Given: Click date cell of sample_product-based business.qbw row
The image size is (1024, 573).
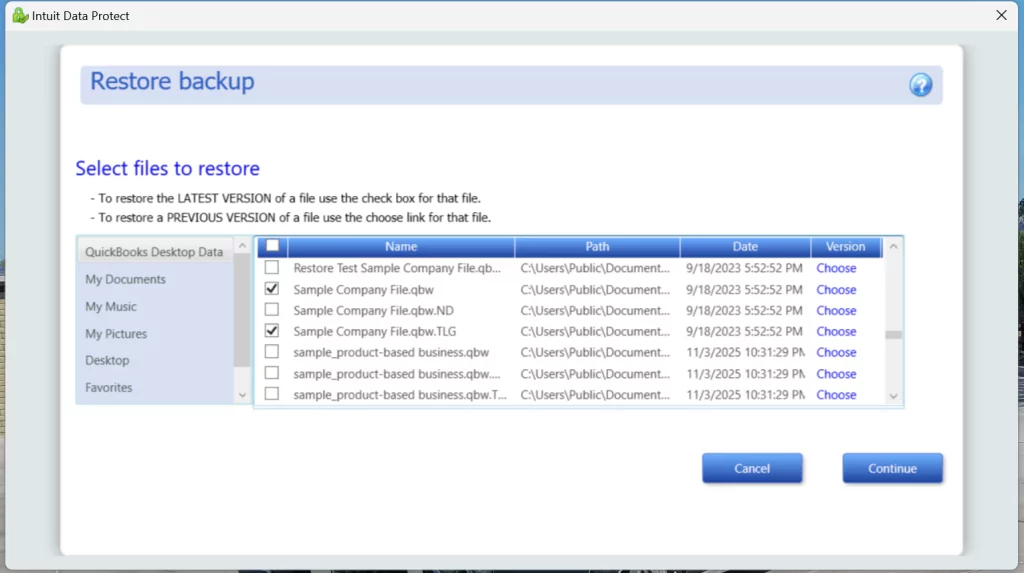Looking at the screenshot, I should [x=745, y=352].
